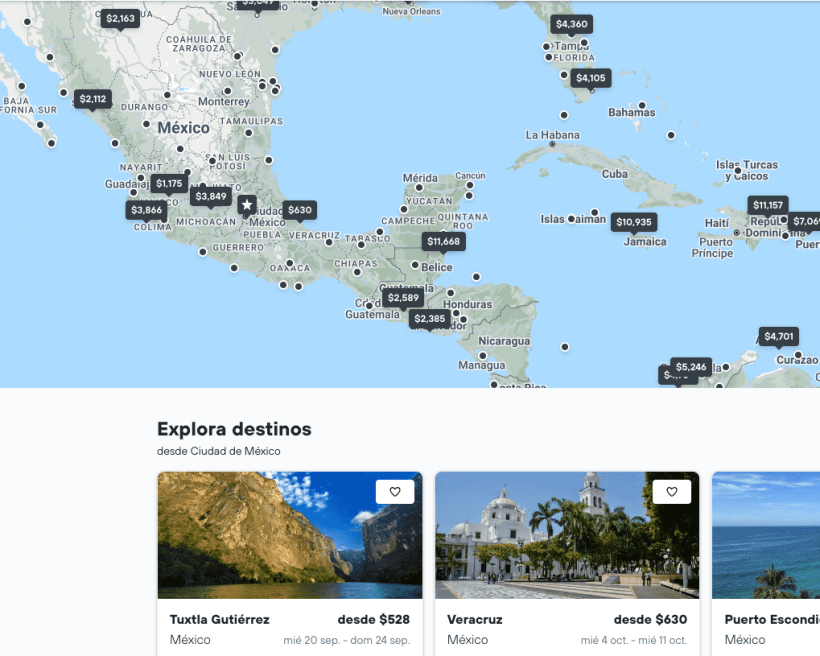
Task: Open the $2,589 marker over Guatemala
Action: (x=403, y=298)
